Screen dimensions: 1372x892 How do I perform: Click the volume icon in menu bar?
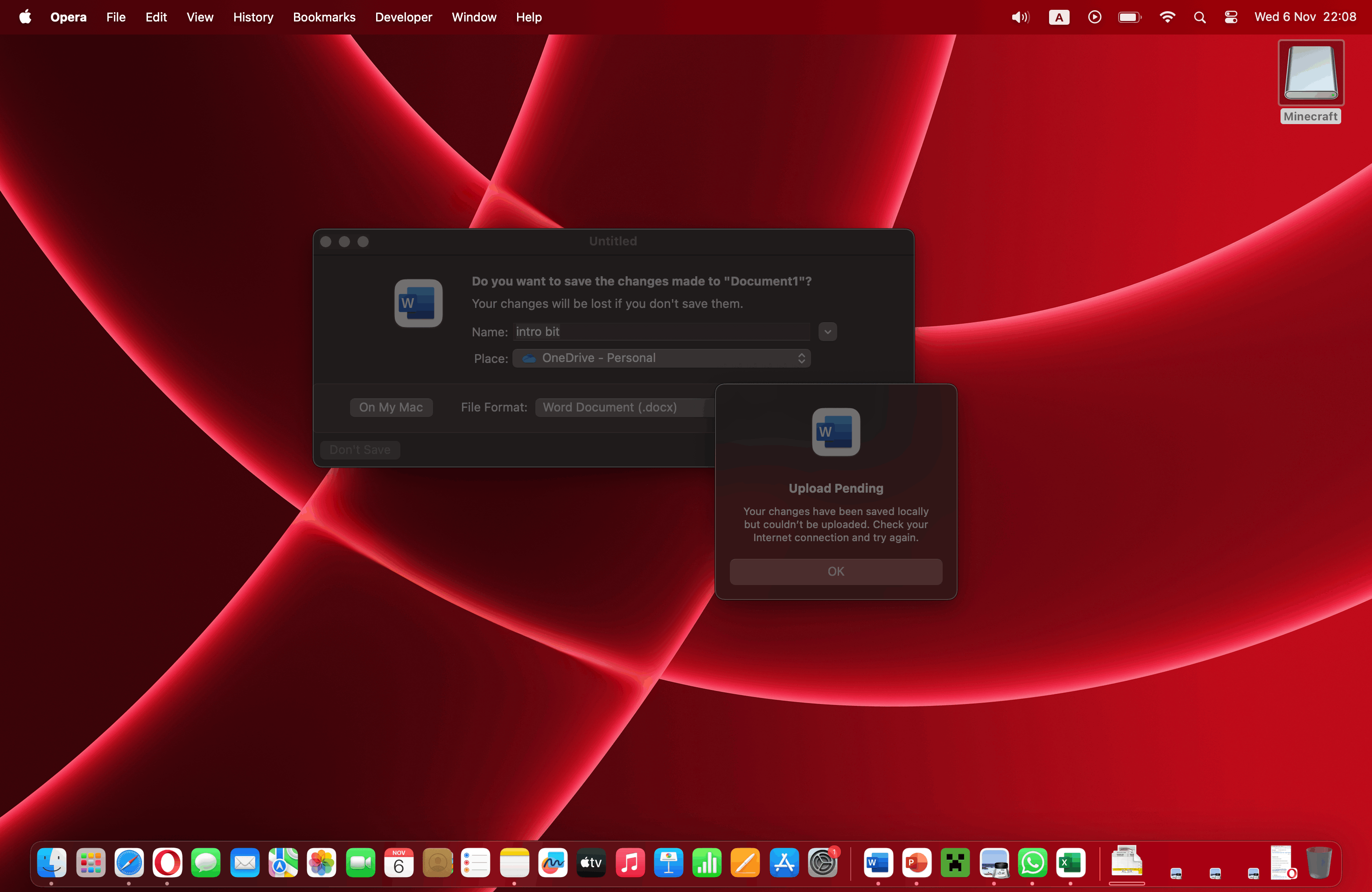coord(1020,17)
